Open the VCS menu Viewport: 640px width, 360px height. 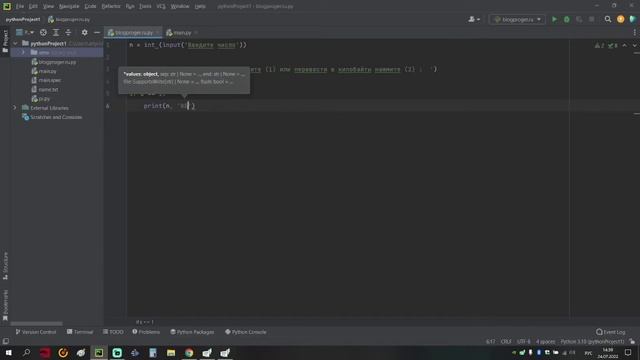pyautogui.click(x=161, y=6)
